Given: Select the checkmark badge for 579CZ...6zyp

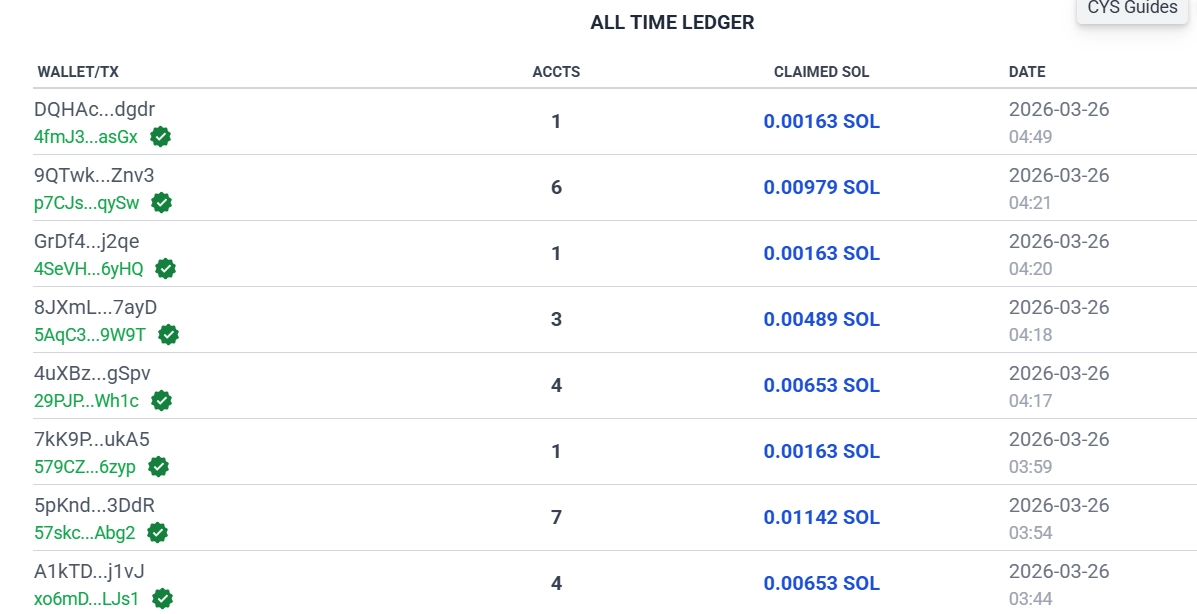Looking at the screenshot, I should 159,467.
